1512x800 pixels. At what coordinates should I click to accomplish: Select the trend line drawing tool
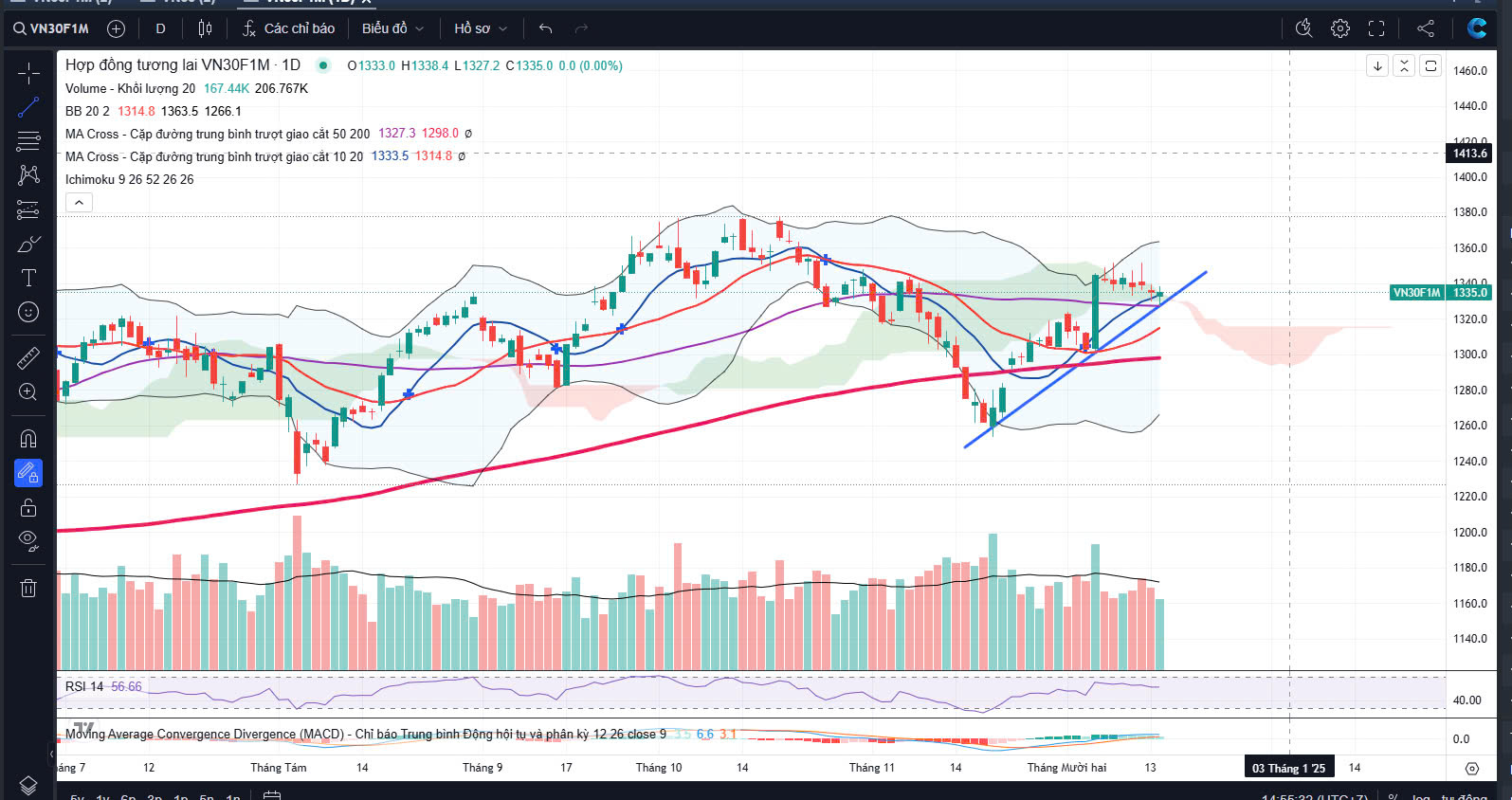pos(28,107)
